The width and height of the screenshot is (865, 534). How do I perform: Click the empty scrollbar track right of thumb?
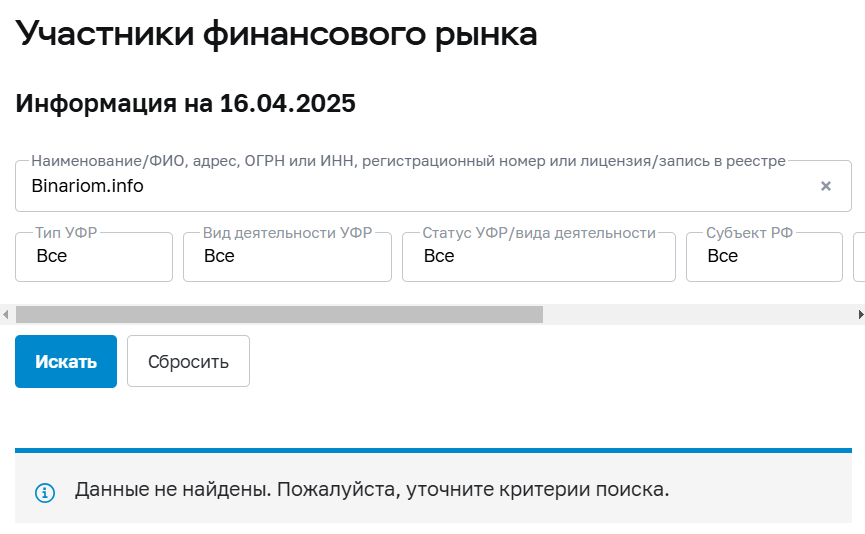(698, 314)
